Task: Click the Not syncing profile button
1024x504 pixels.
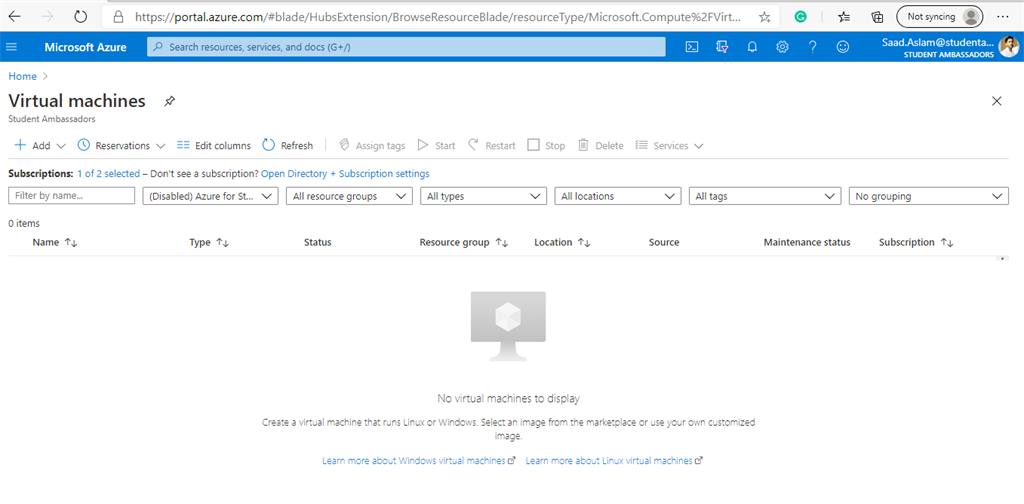Action: tap(940, 17)
